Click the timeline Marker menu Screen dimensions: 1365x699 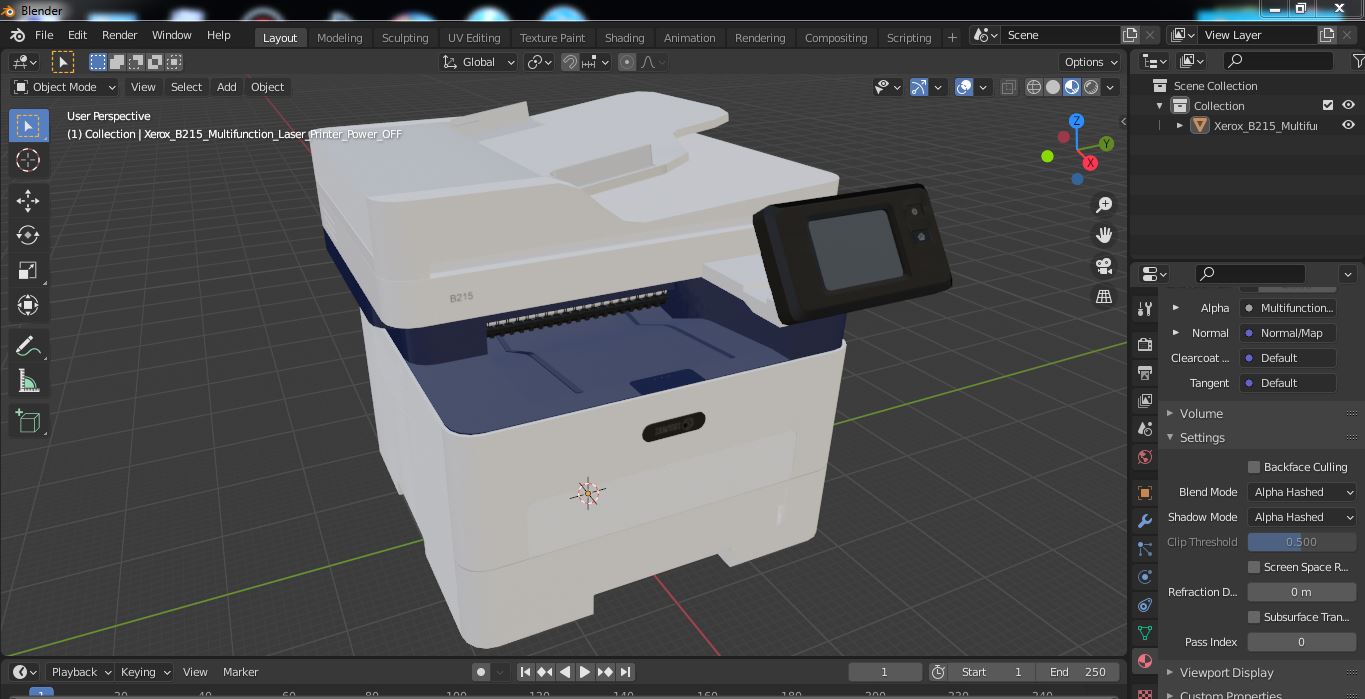(x=240, y=672)
